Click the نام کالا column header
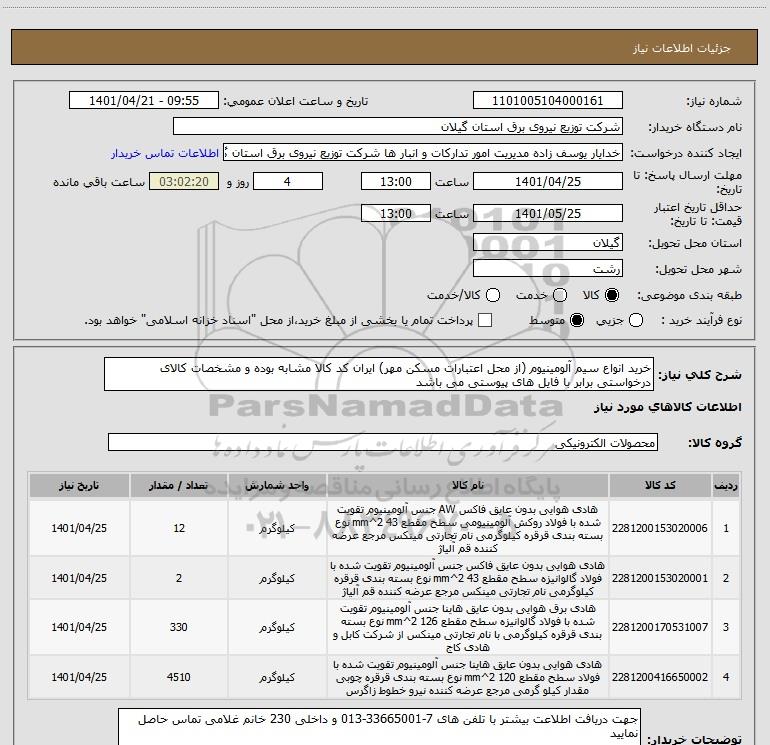The image size is (770, 745). pos(468,486)
